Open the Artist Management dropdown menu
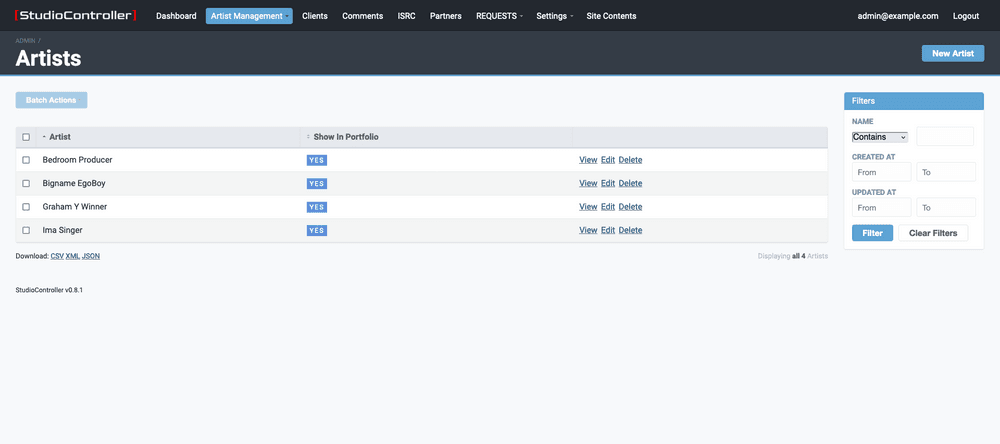The width and height of the screenshot is (1000, 444). 249,16
